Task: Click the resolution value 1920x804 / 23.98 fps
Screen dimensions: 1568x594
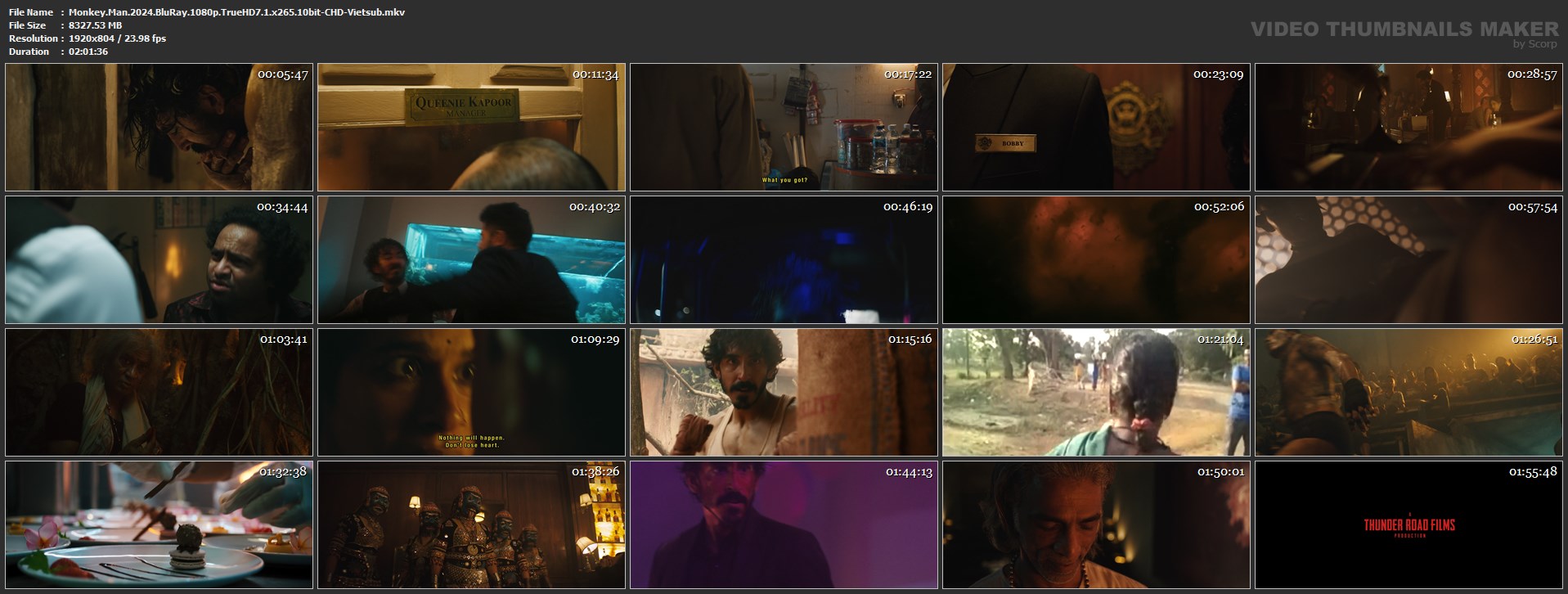Action: 118,38
